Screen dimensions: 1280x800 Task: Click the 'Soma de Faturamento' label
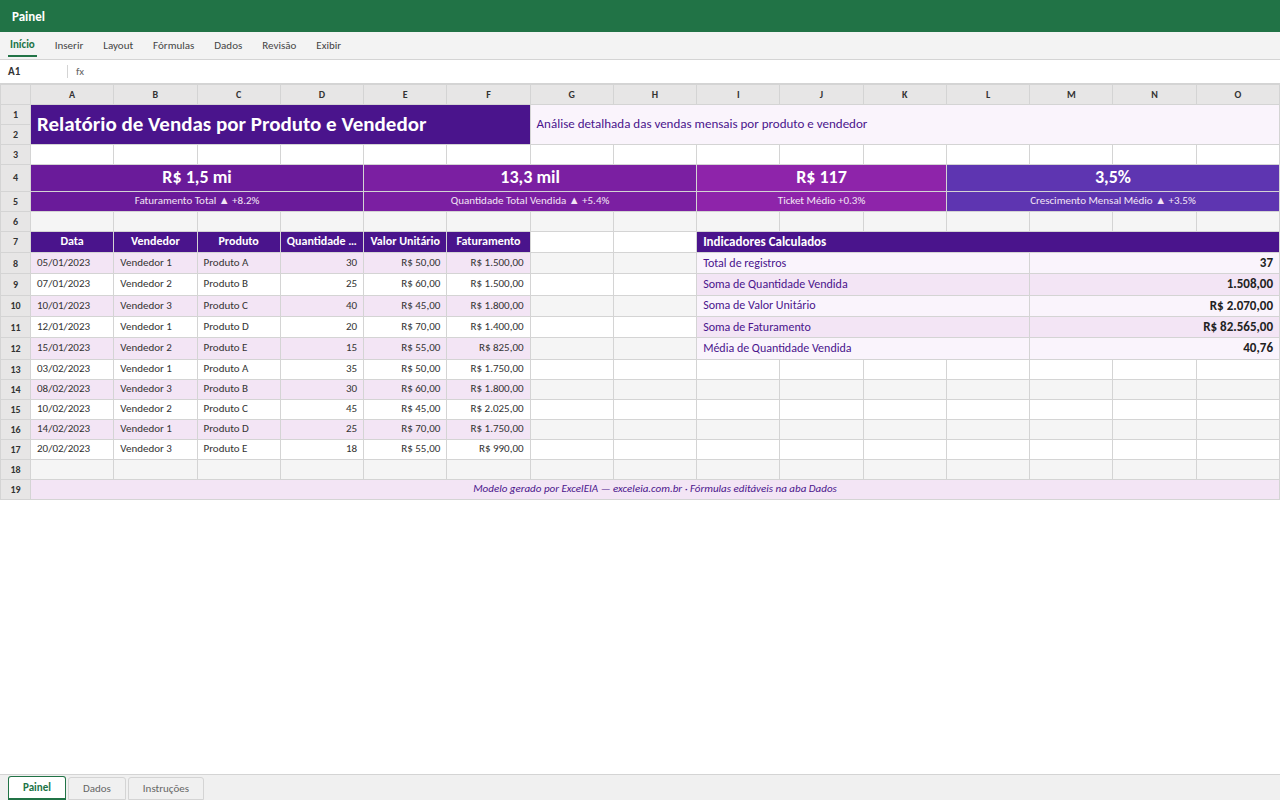[863, 327]
